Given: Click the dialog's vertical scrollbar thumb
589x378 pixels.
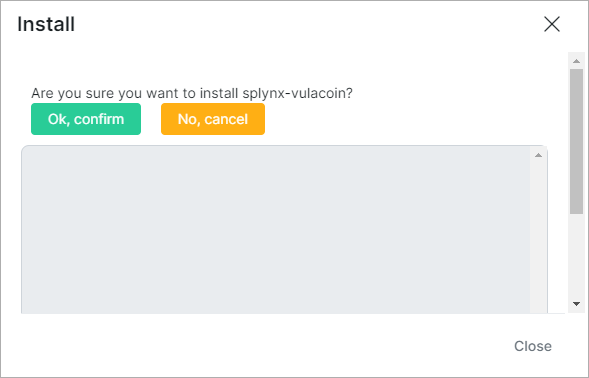Looking at the screenshot, I should tap(577, 141).
